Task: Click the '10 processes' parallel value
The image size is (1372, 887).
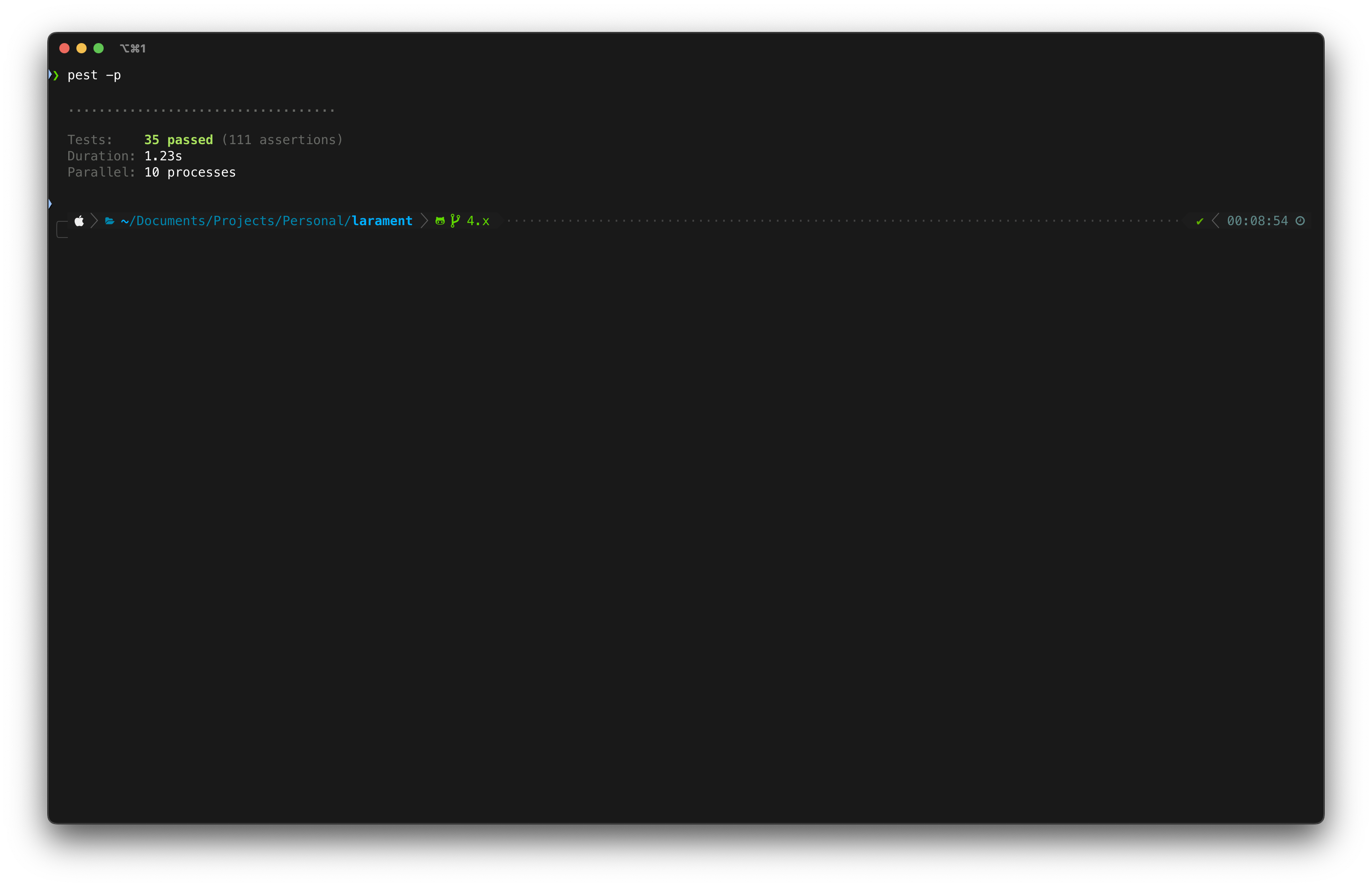Action: [189, 172]
